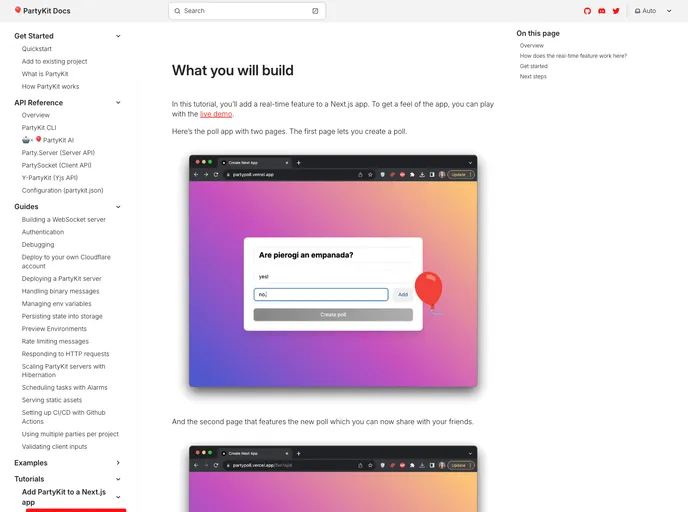Jump to How does the real-time feature work here?
Viewport: 688px width, 512px height.
(573, 56)
